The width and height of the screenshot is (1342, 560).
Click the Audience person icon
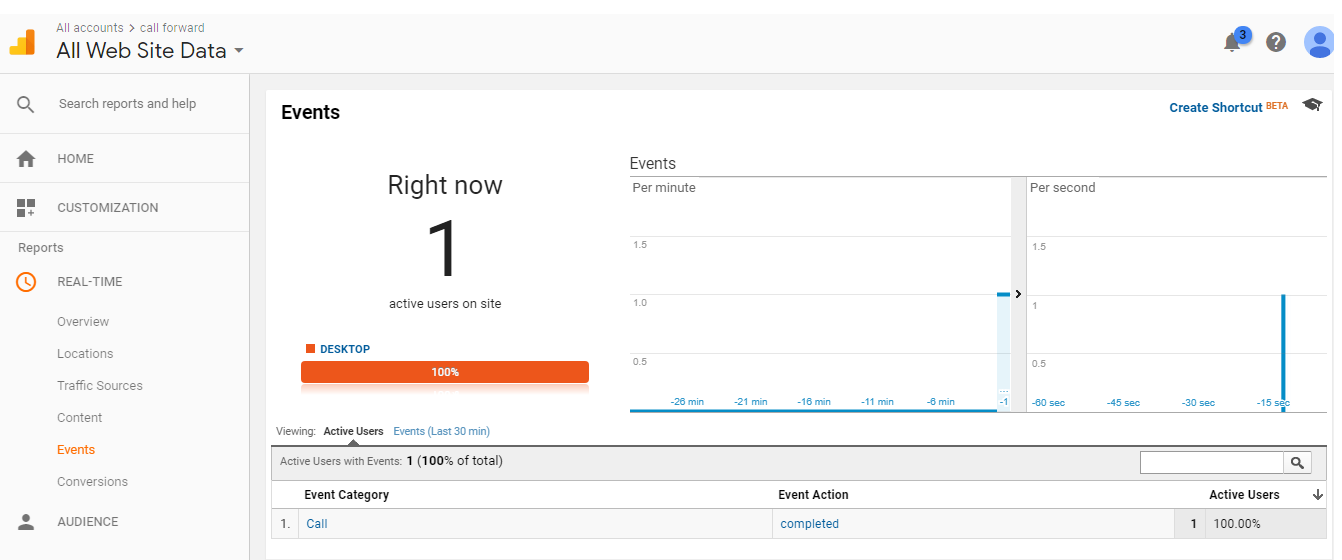tap(26, 522)
